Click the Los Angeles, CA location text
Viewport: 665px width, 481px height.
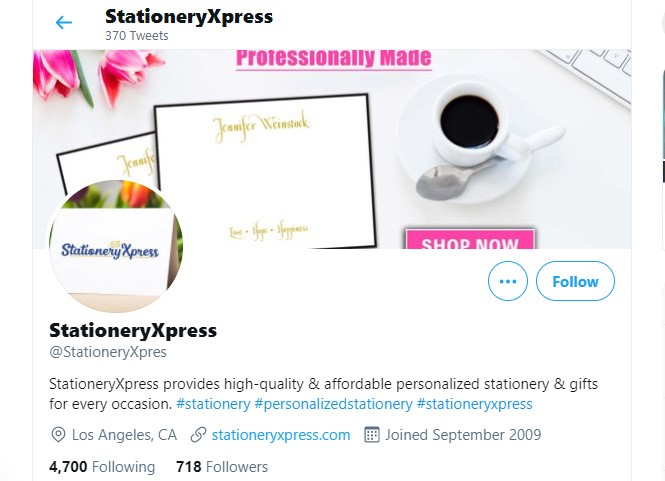pyautogui.click(x=124, y=435)
